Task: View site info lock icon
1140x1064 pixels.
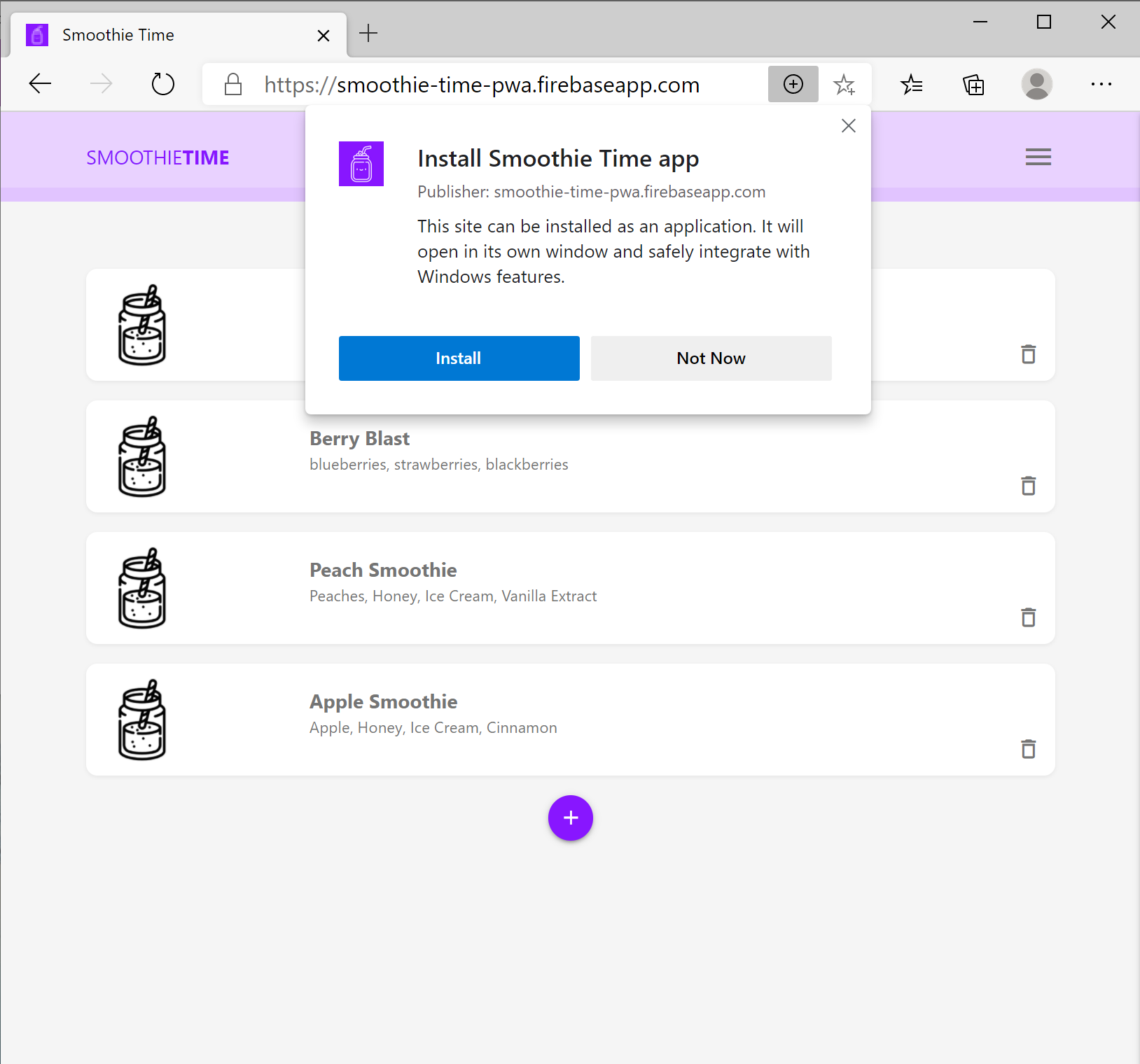Action: pos(233,85)
